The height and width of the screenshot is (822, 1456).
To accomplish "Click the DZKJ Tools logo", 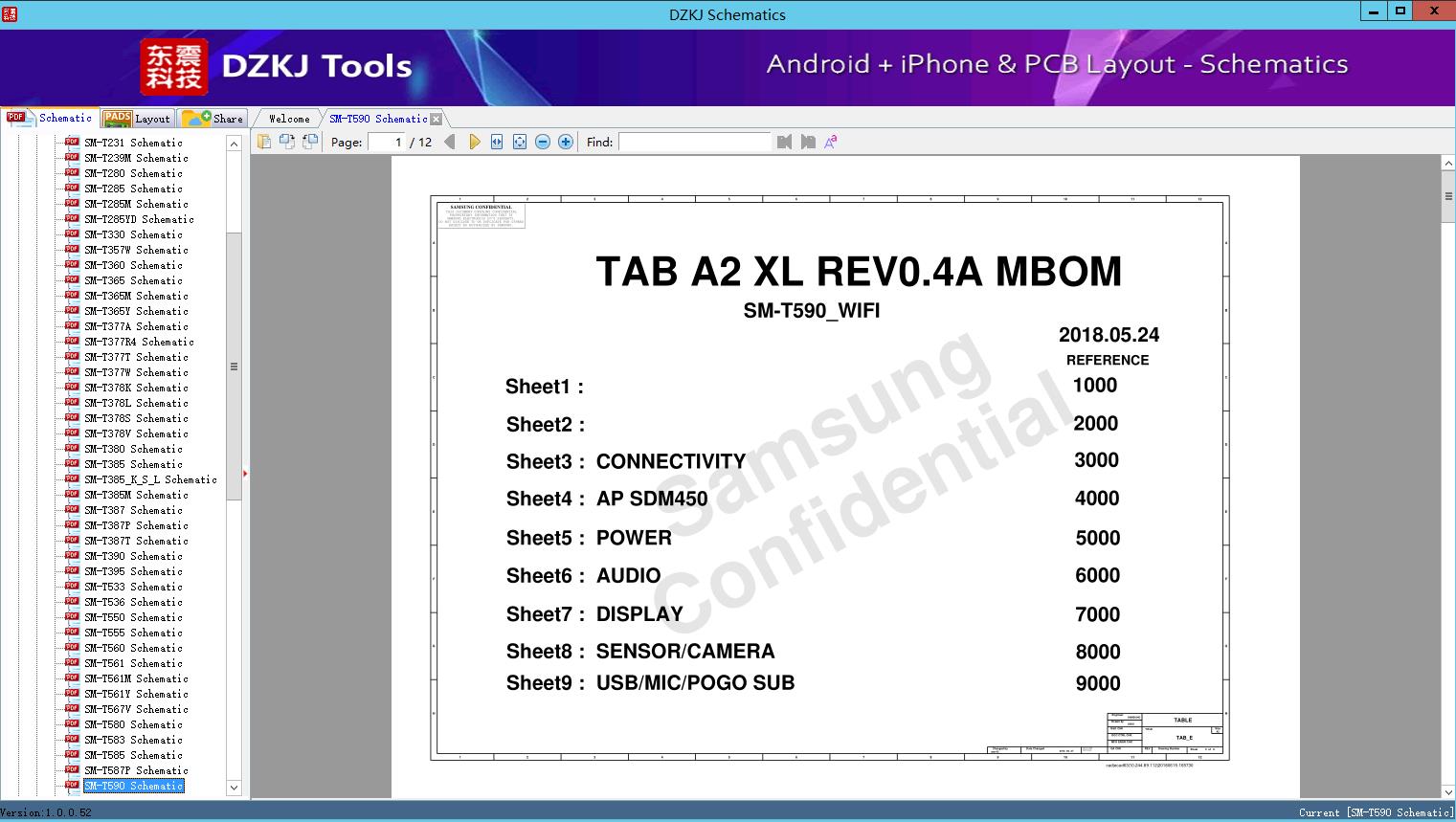I will (x=278, y=66).
